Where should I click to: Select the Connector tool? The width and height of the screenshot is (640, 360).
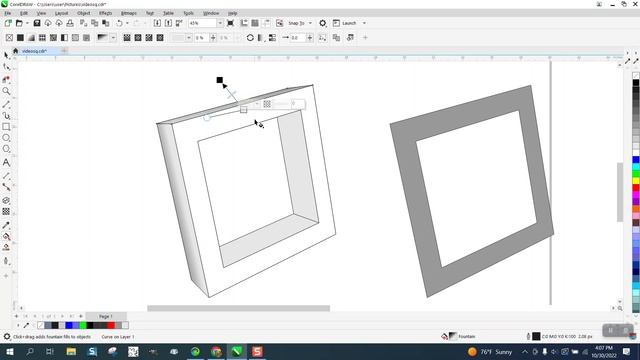6,187
